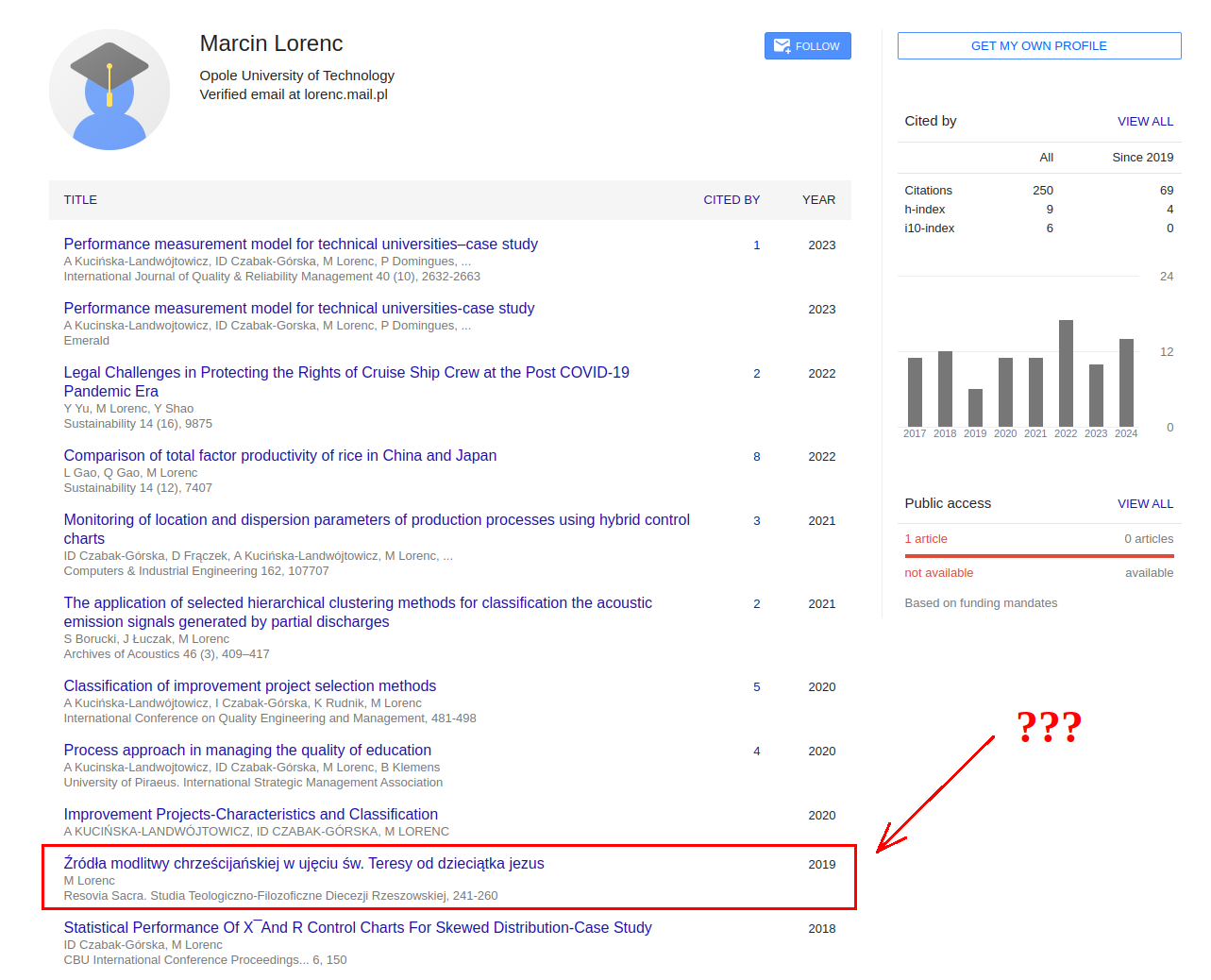Open Process approach in managing quality article

point(247,751)
